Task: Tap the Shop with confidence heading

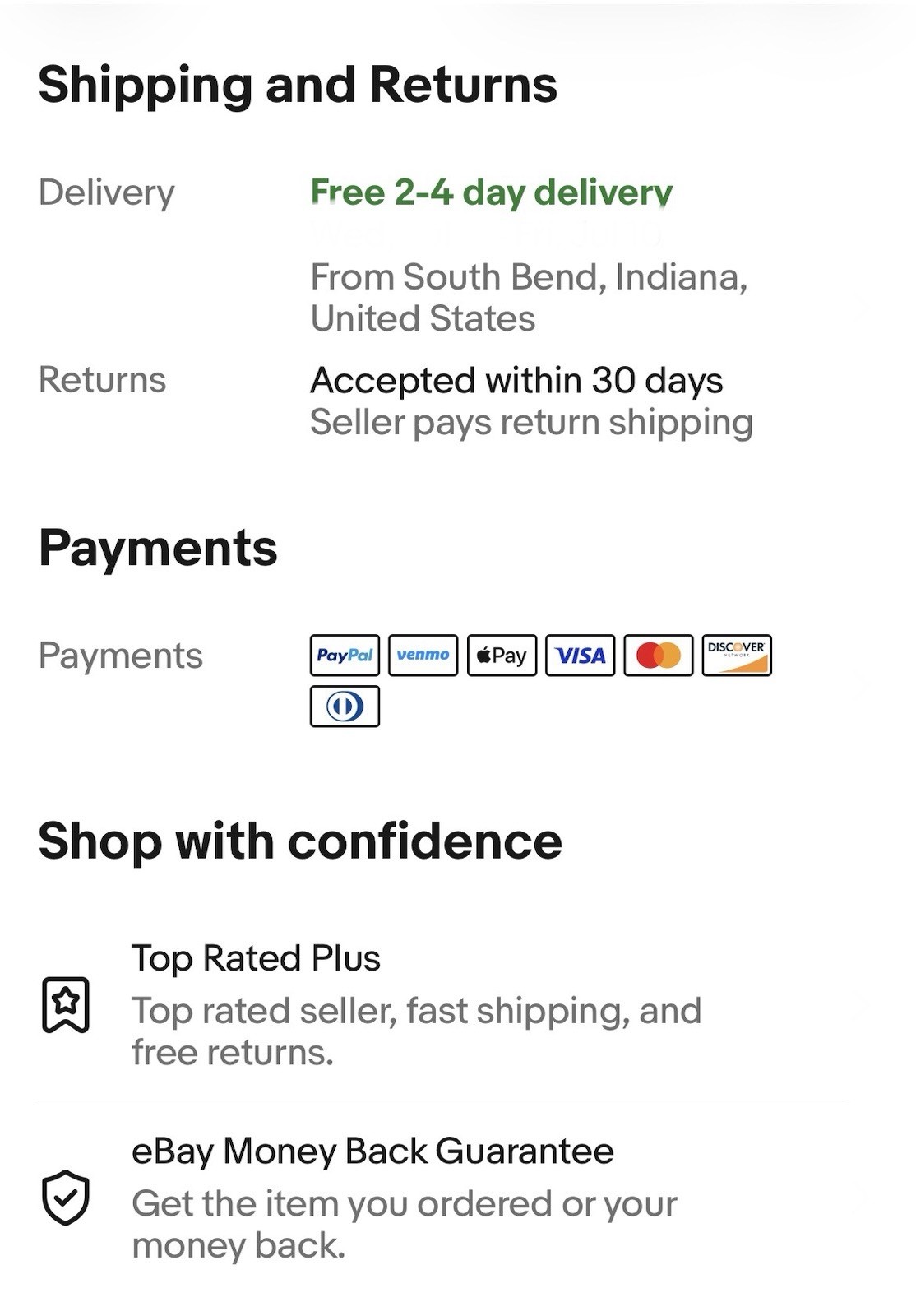Action: point(300,841)
